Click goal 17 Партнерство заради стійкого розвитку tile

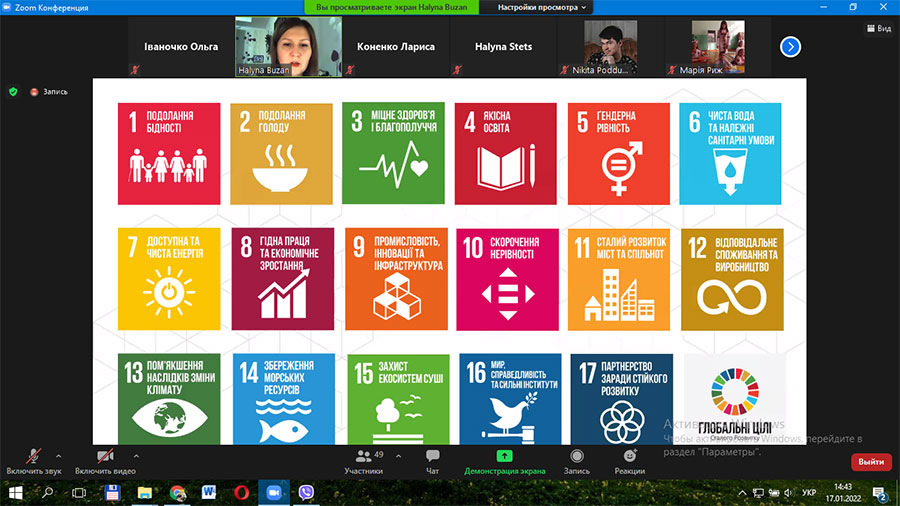(622, 399)
